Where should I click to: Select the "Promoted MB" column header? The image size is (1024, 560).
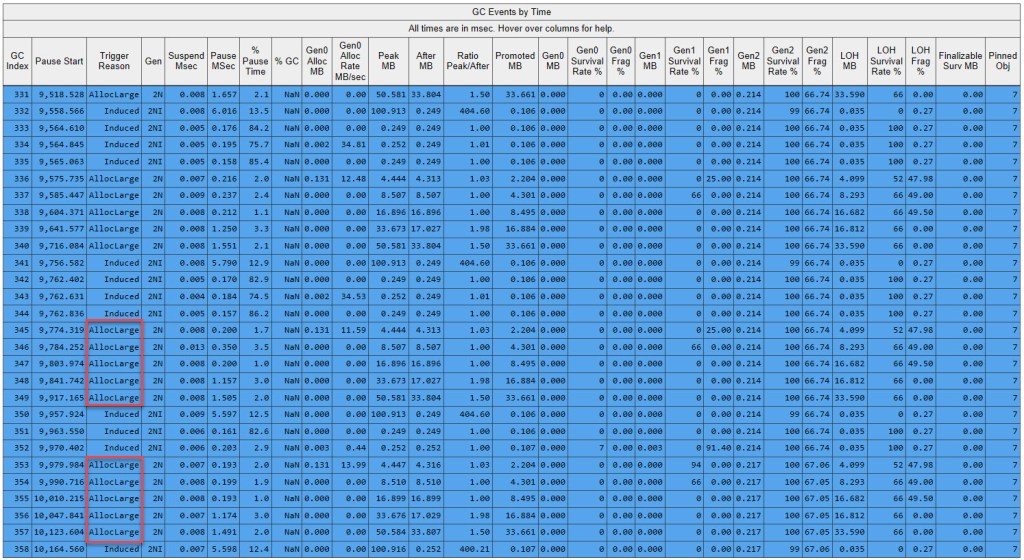[x=515, y=61]
